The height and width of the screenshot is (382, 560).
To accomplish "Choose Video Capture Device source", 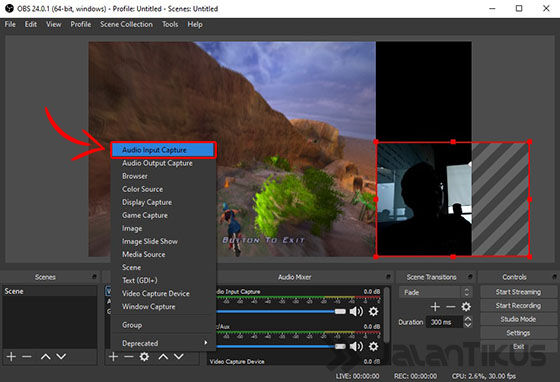I will (x=163, y=293).
